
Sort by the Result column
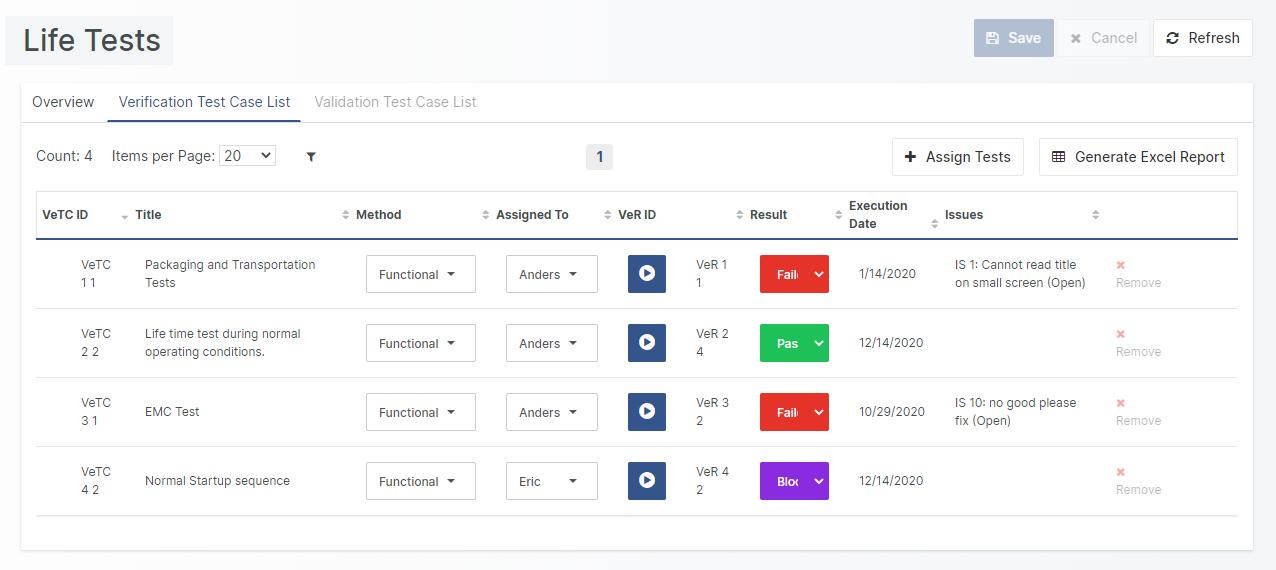[839, 215]
